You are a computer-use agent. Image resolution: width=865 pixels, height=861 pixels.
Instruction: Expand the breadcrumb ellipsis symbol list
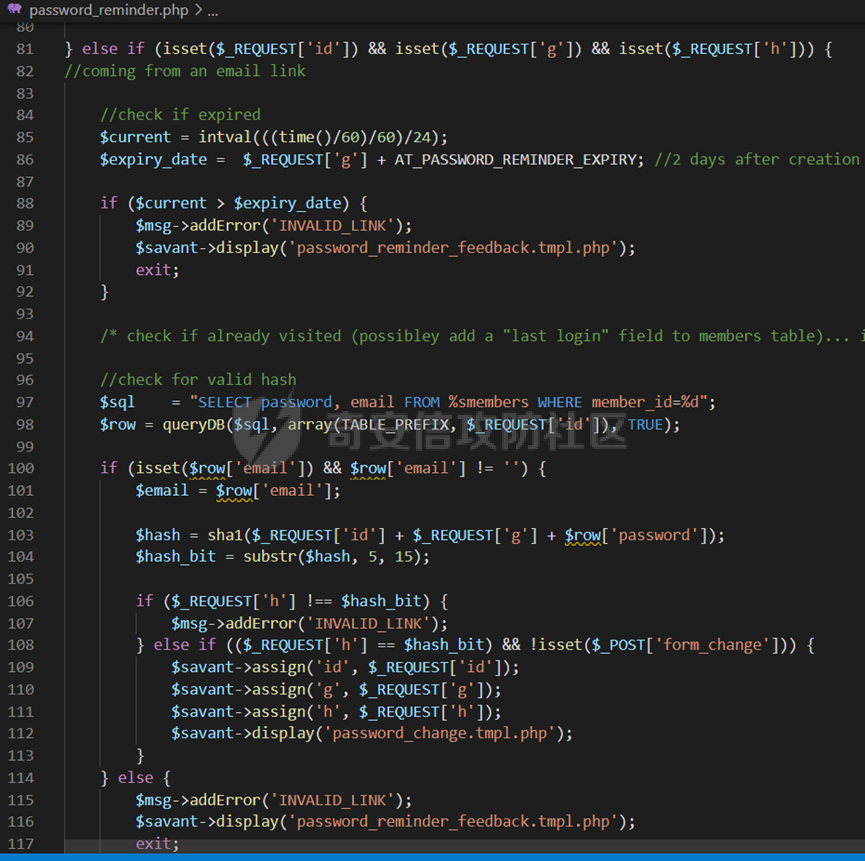pos(212,10)
